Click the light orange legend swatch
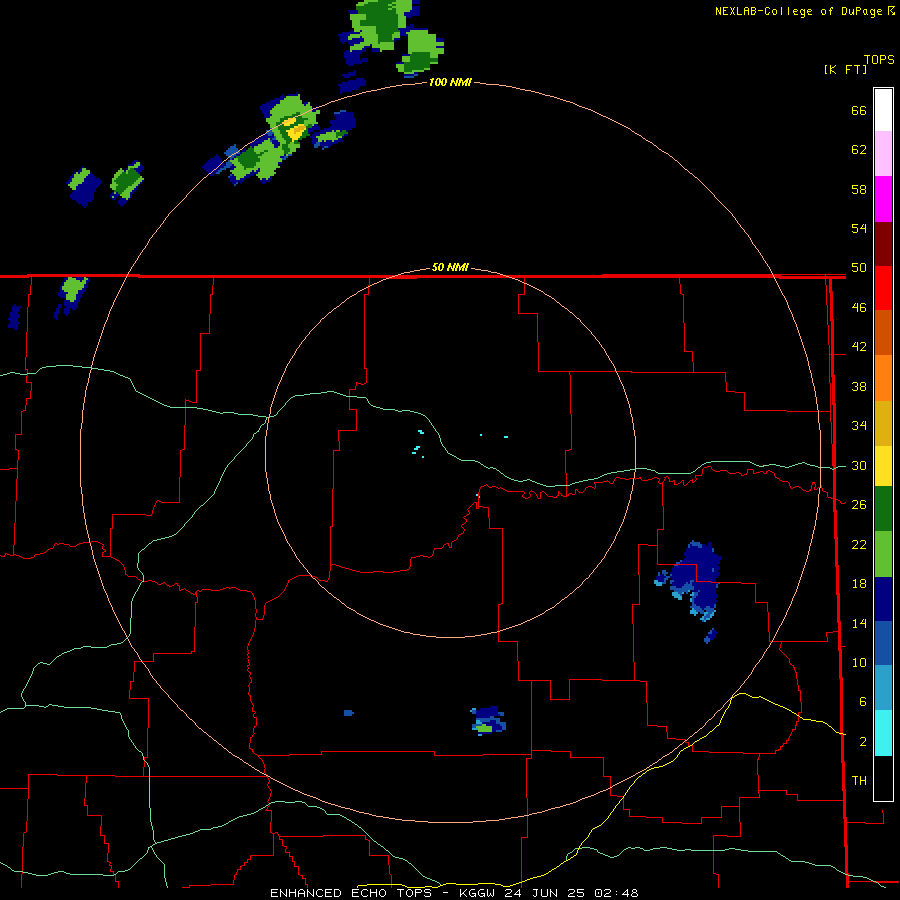This screenshot has height=900, width=900. pyautogui.click(x=883, y=378)
